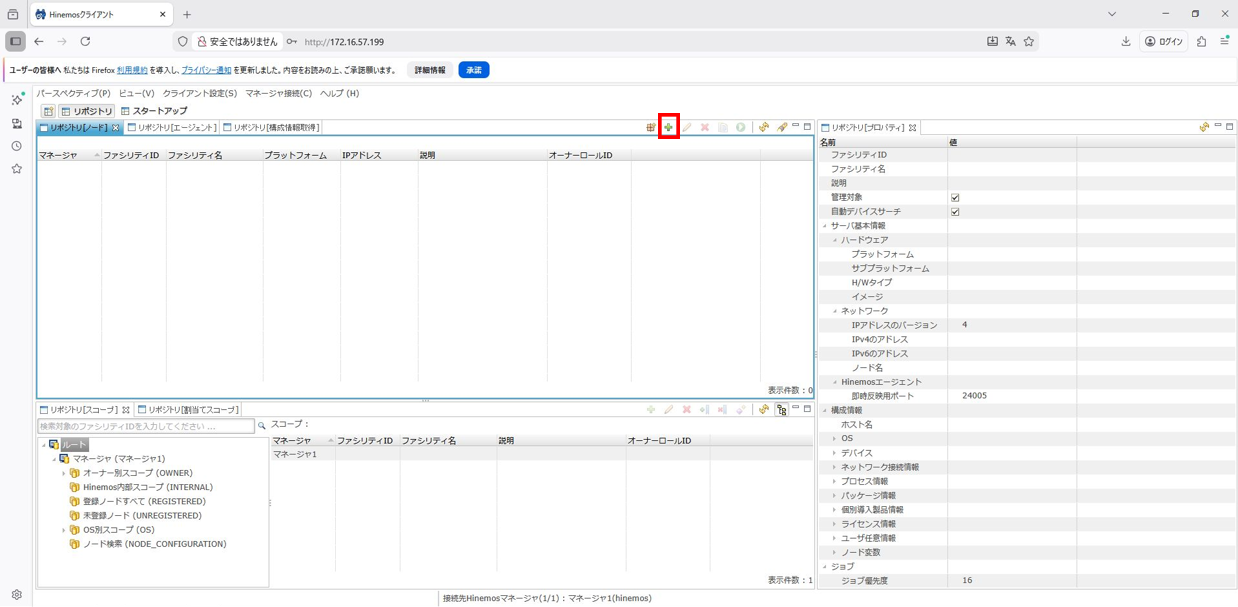Refresh the property panel

pos(1204,127)
